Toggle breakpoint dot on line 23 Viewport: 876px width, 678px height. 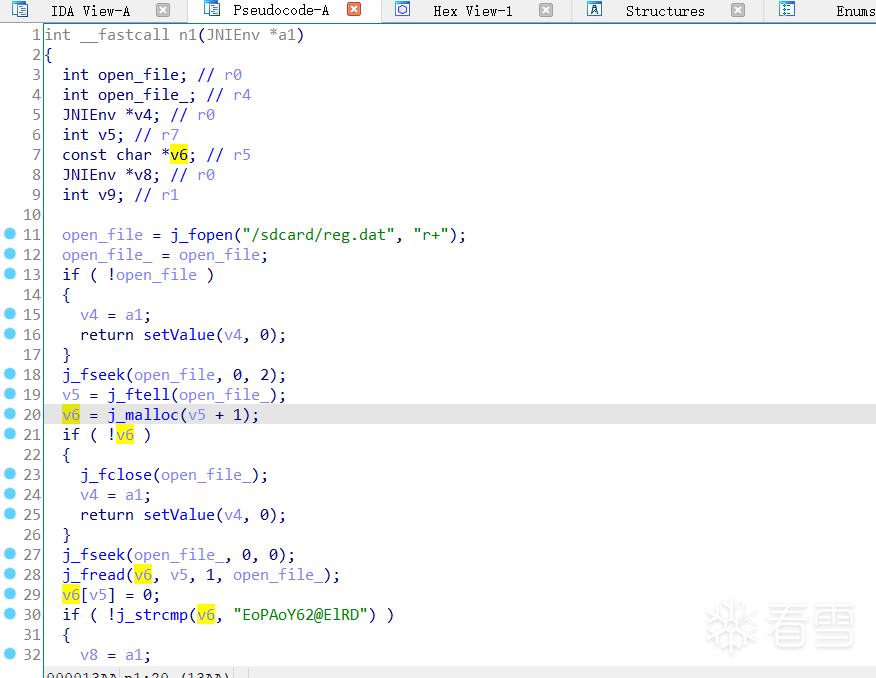tap(10, 474)
